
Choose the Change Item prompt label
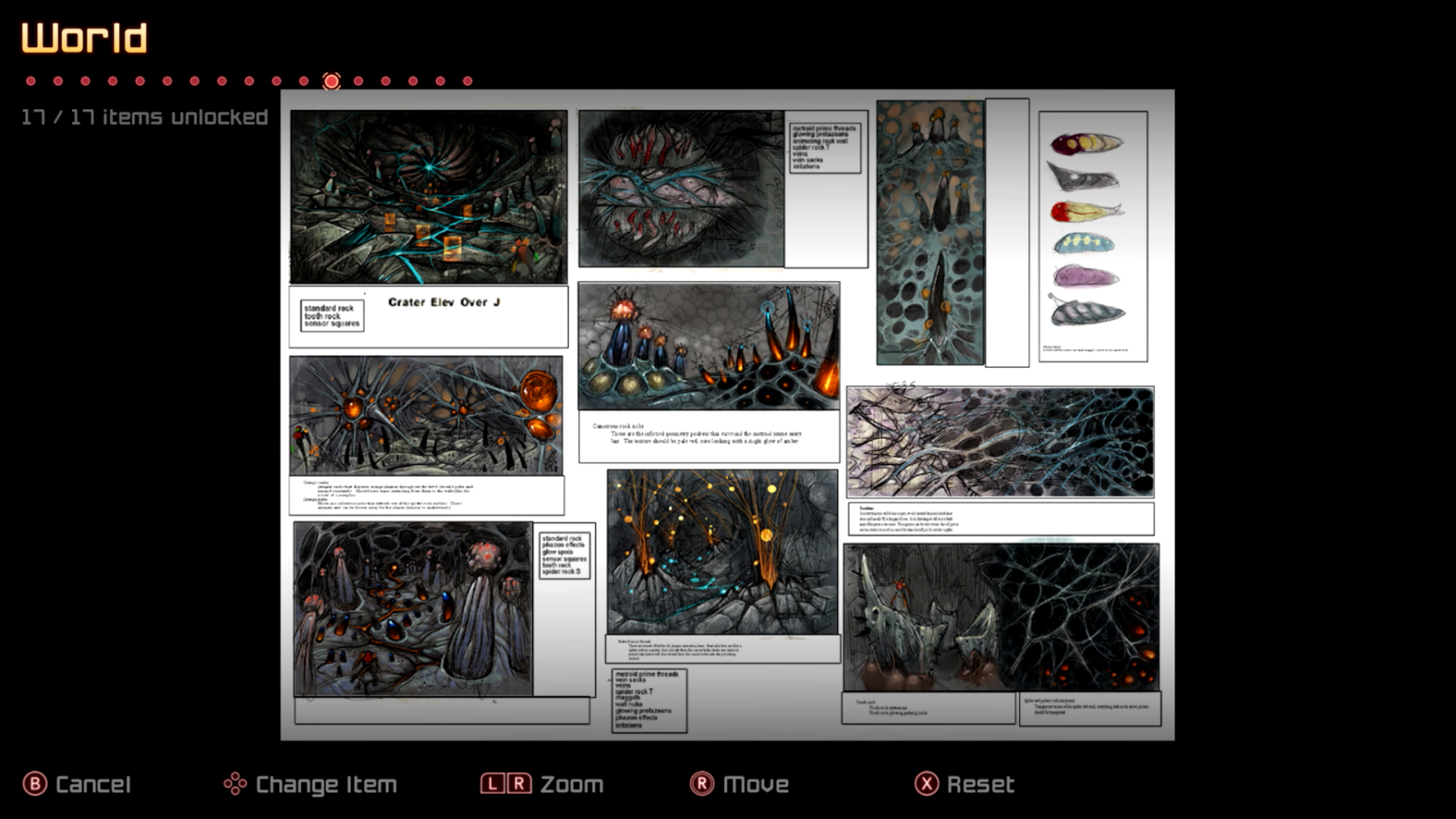tap(326, 784)
